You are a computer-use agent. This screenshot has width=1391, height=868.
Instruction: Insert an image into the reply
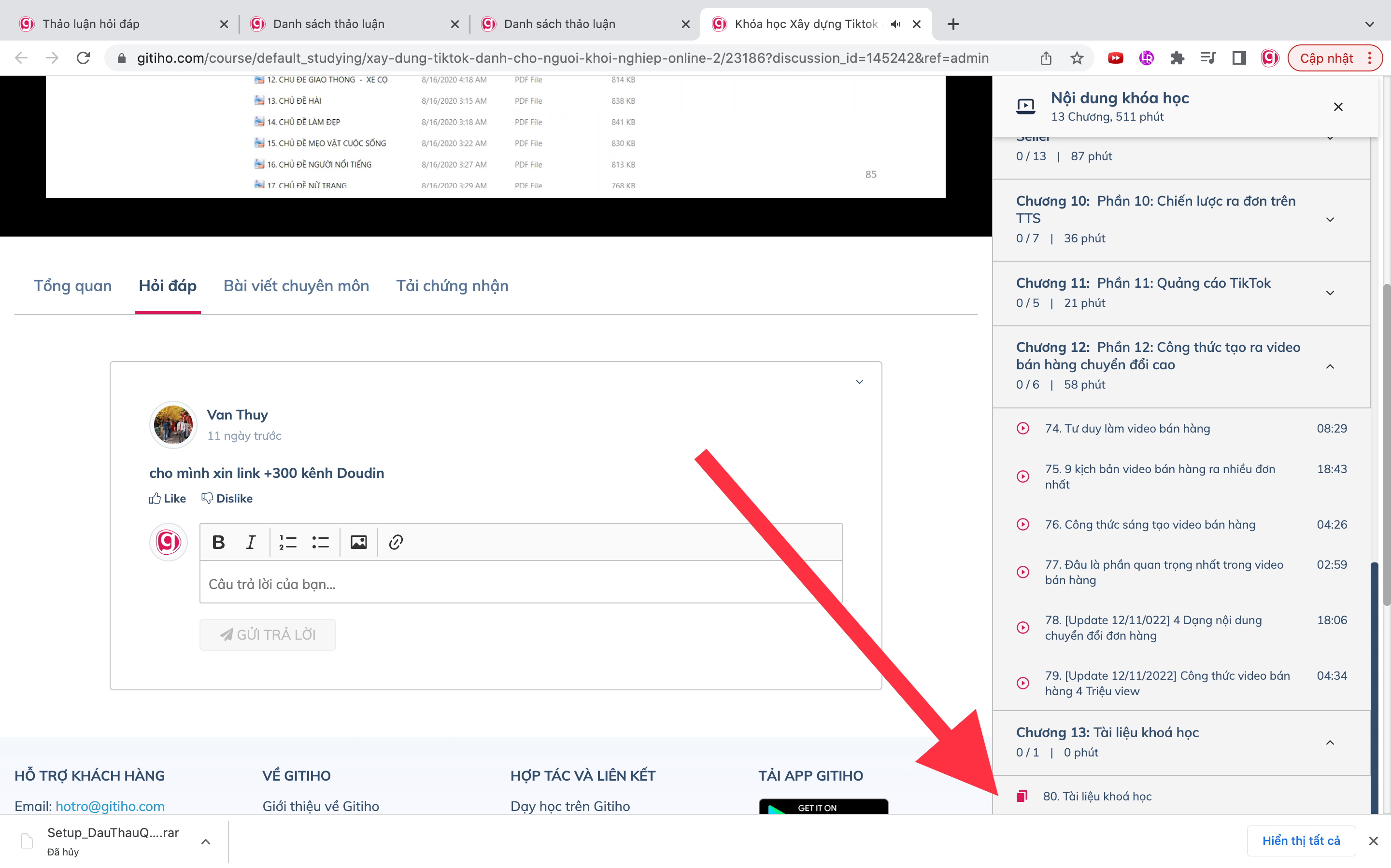pyautogui.click(x=358, y=542)
